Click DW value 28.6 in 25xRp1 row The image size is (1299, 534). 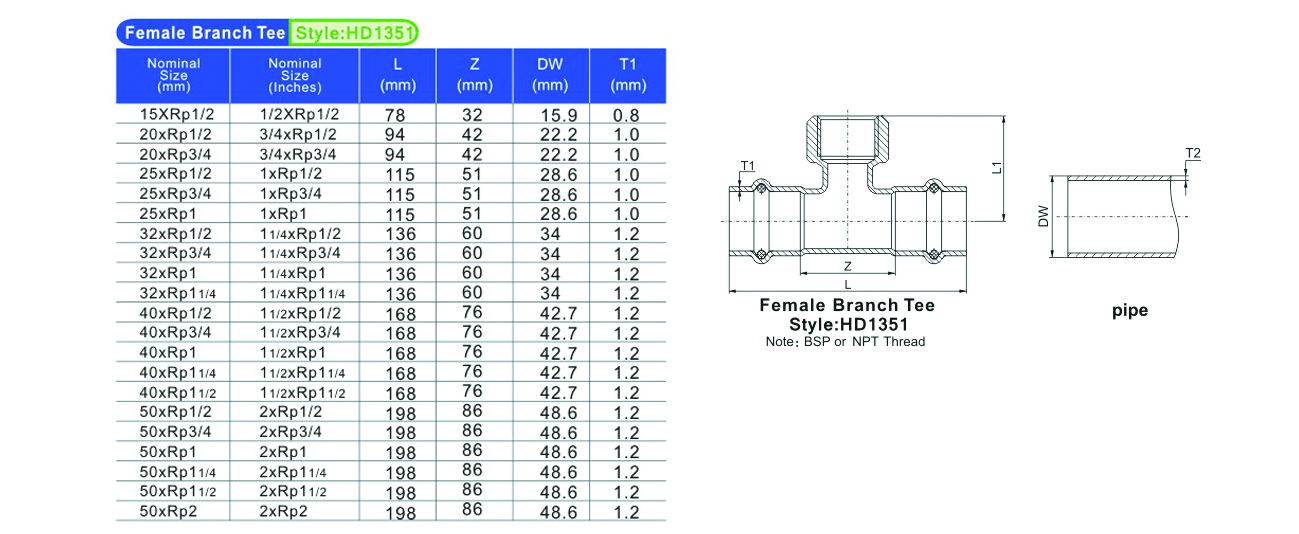[x=559, y=214]
